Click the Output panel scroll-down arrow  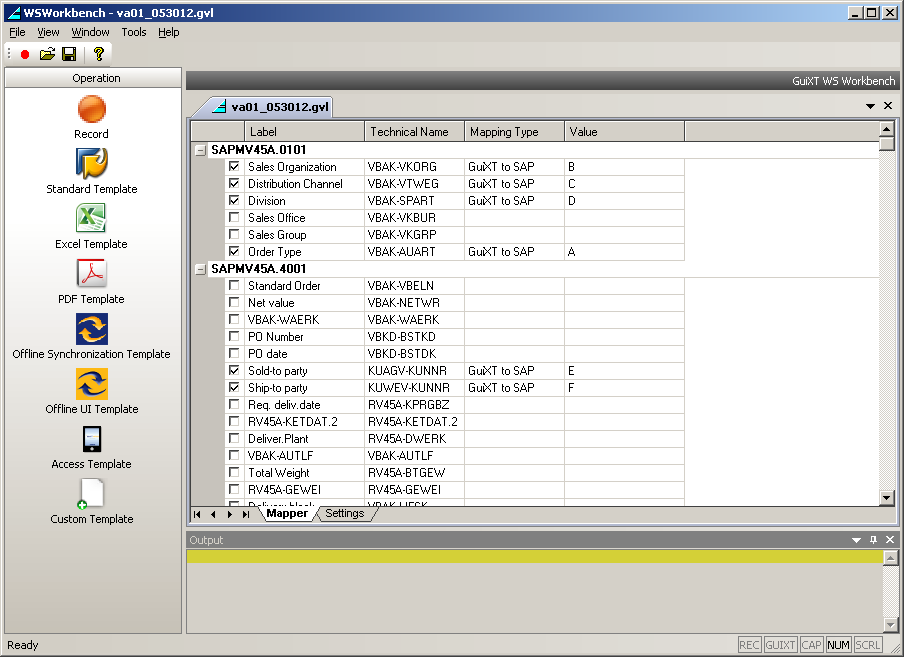891,625
